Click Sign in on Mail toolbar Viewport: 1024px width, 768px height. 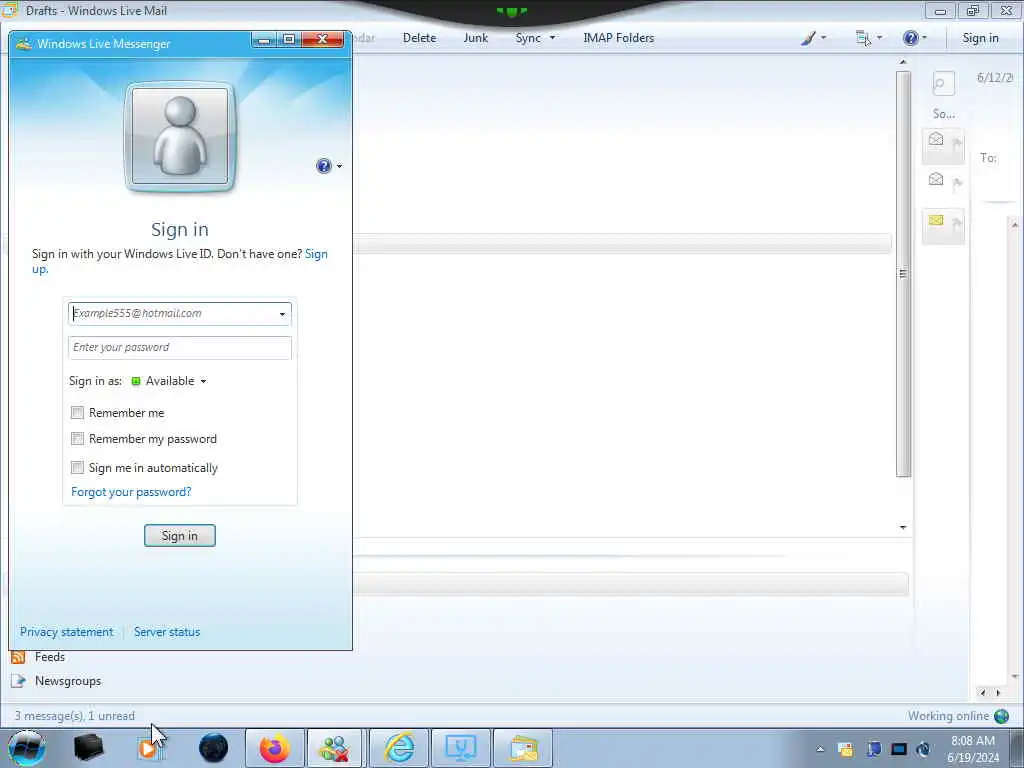[980, 38]
